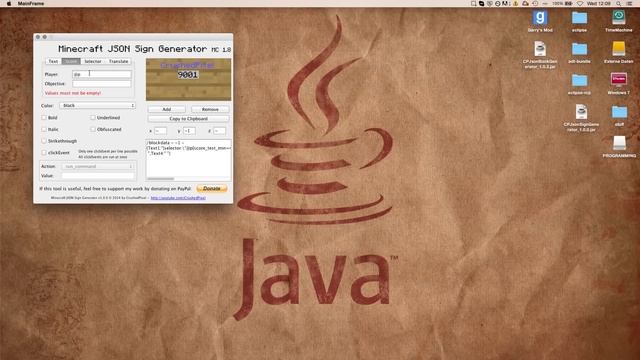Switch to the Score tab
The width and height of the screenshot is (640, 360).
(x=71, y=61)
